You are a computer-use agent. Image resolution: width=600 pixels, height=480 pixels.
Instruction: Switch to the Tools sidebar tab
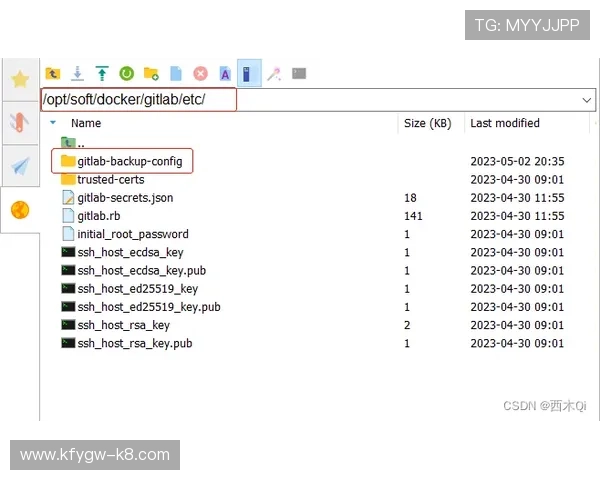click(20, 123)
